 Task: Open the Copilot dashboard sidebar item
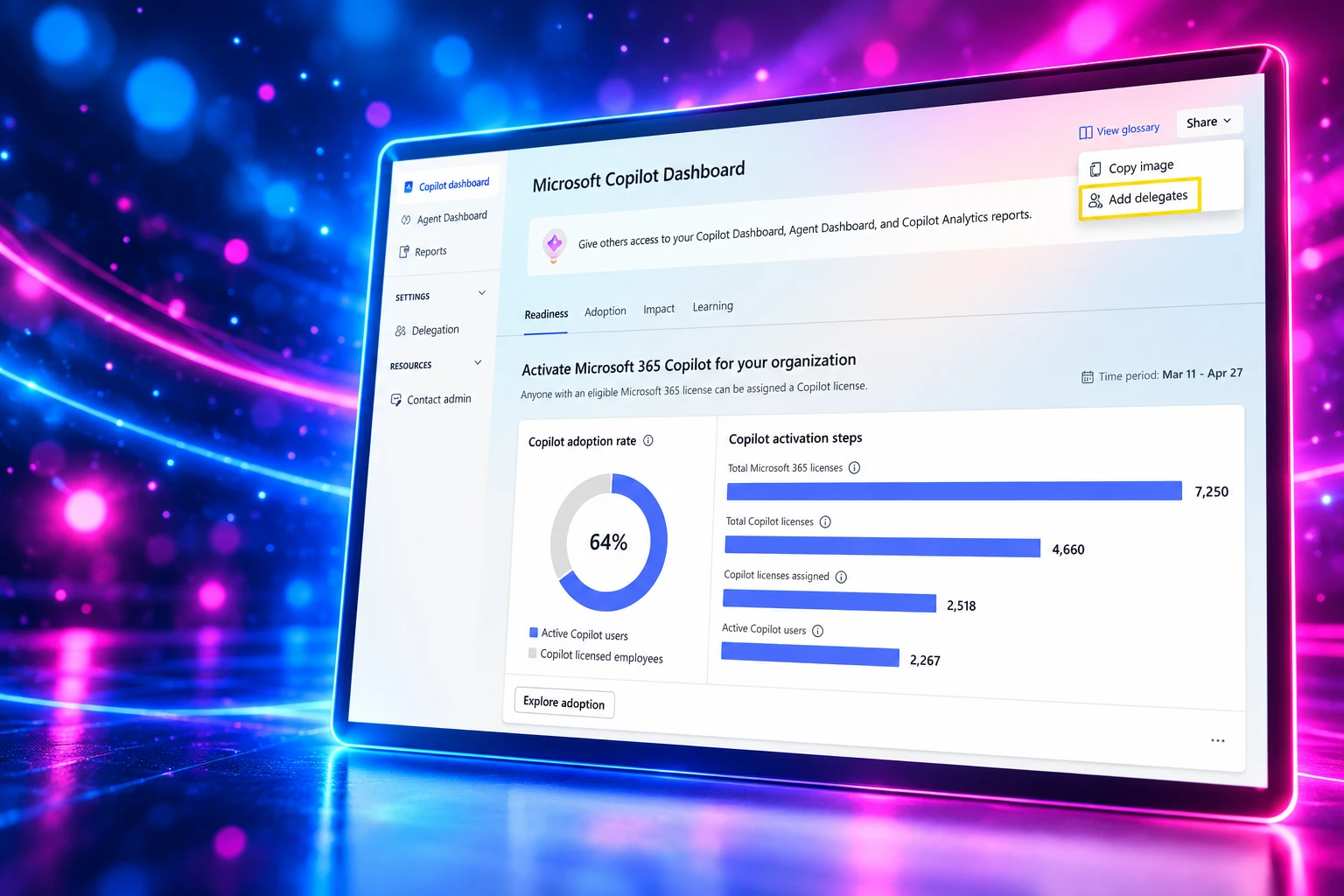pyautogui.click(x=446, y=185)
